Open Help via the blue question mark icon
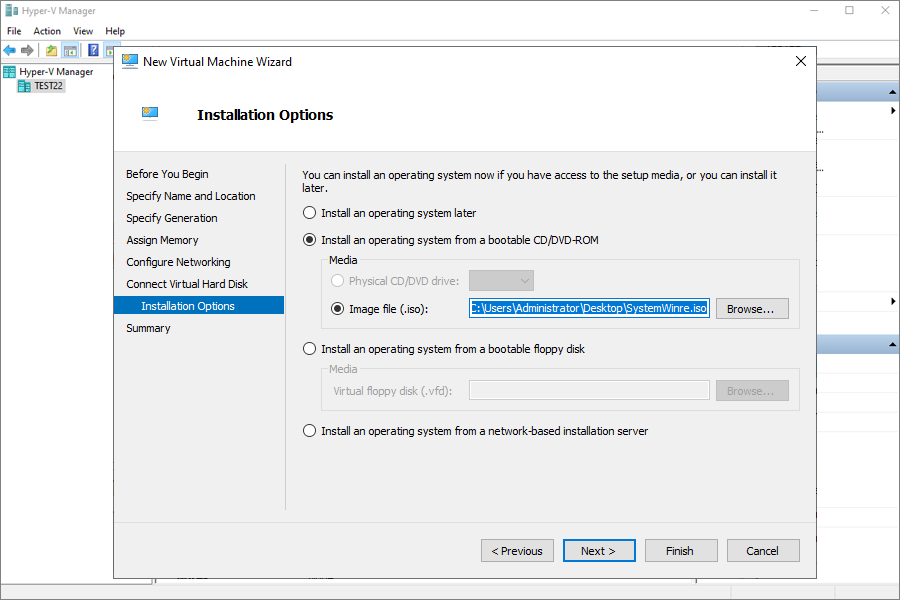 click(93, 51)
